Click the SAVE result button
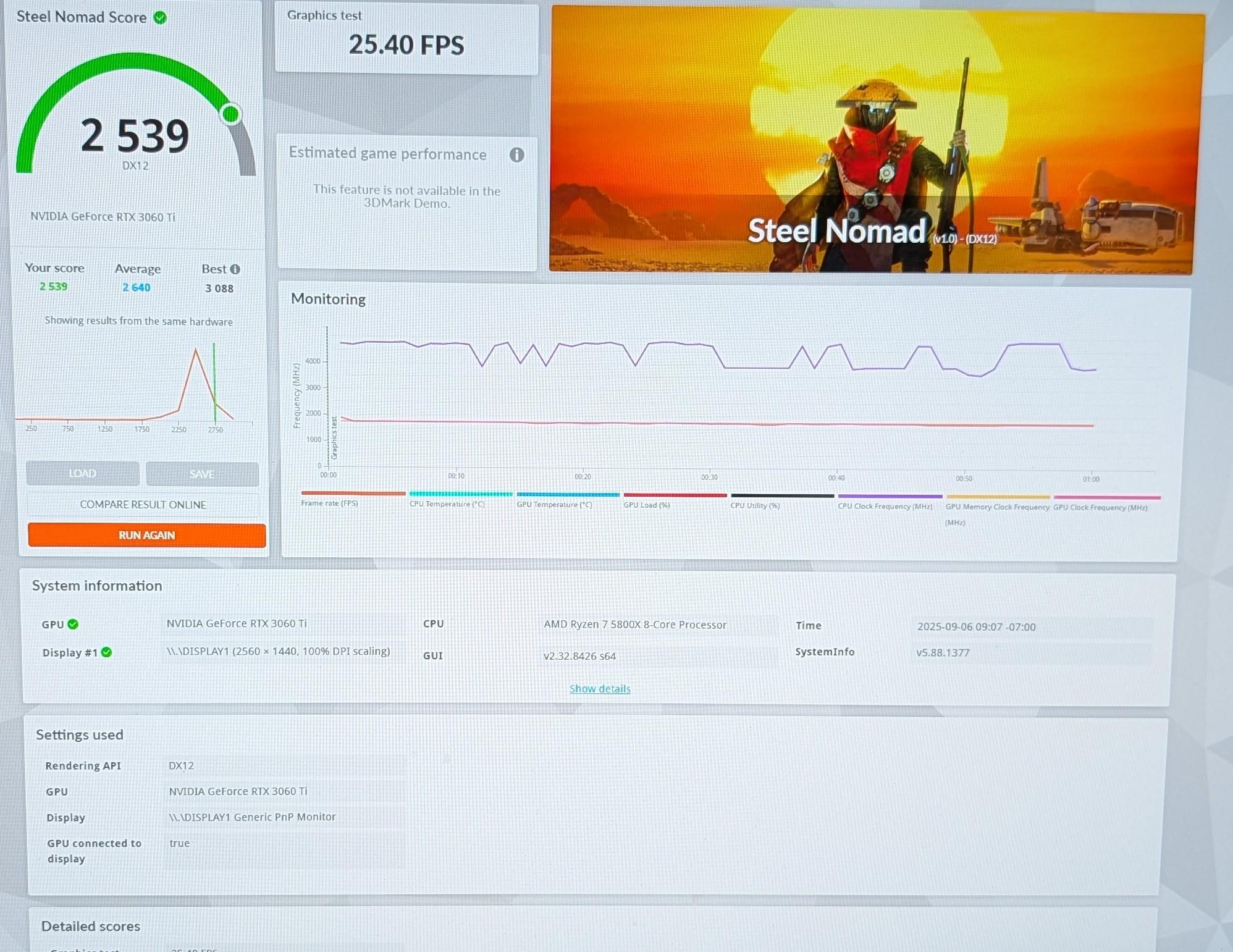The width and height of the screenshot is (1233, 952). coord(202,474)
